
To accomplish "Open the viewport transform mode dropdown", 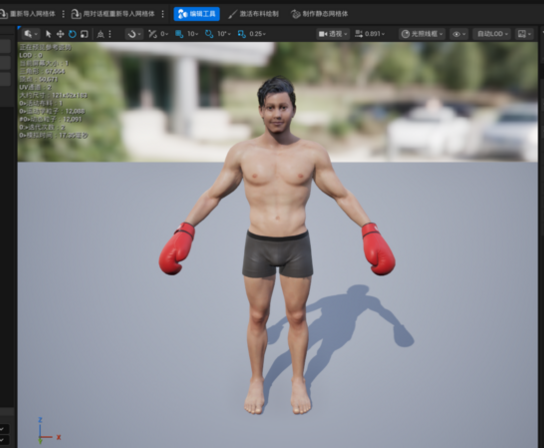I will tap(31, 34).
